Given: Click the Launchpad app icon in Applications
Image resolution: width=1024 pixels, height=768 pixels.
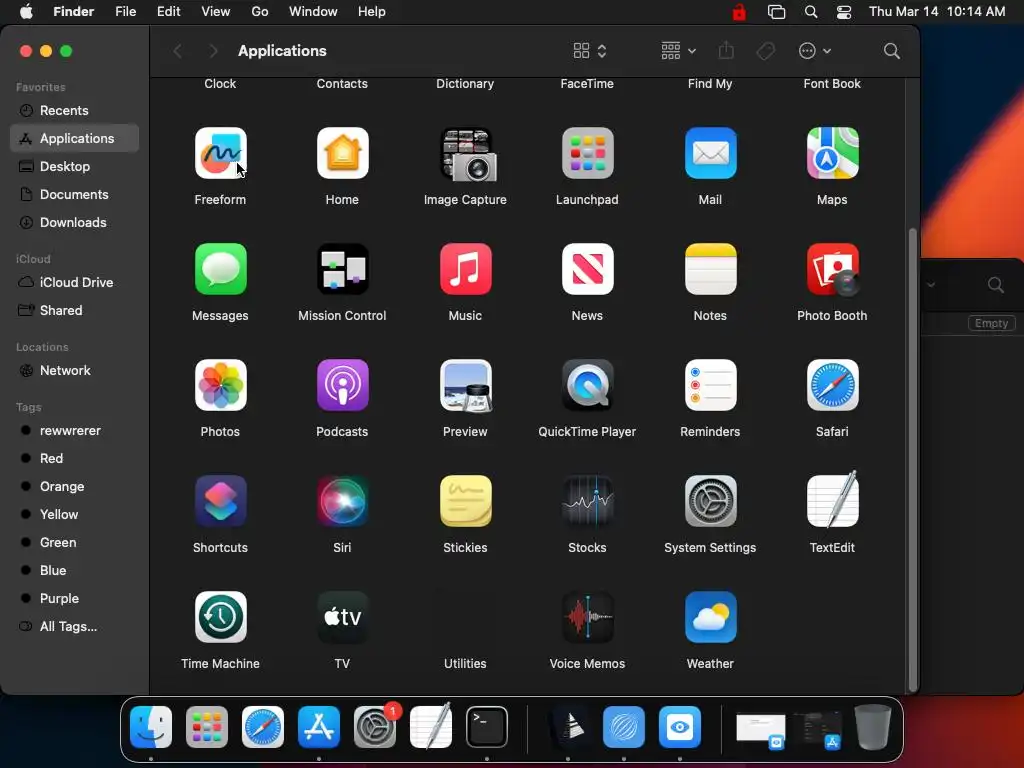Looking at the screenshot, I should coord(587,153).
